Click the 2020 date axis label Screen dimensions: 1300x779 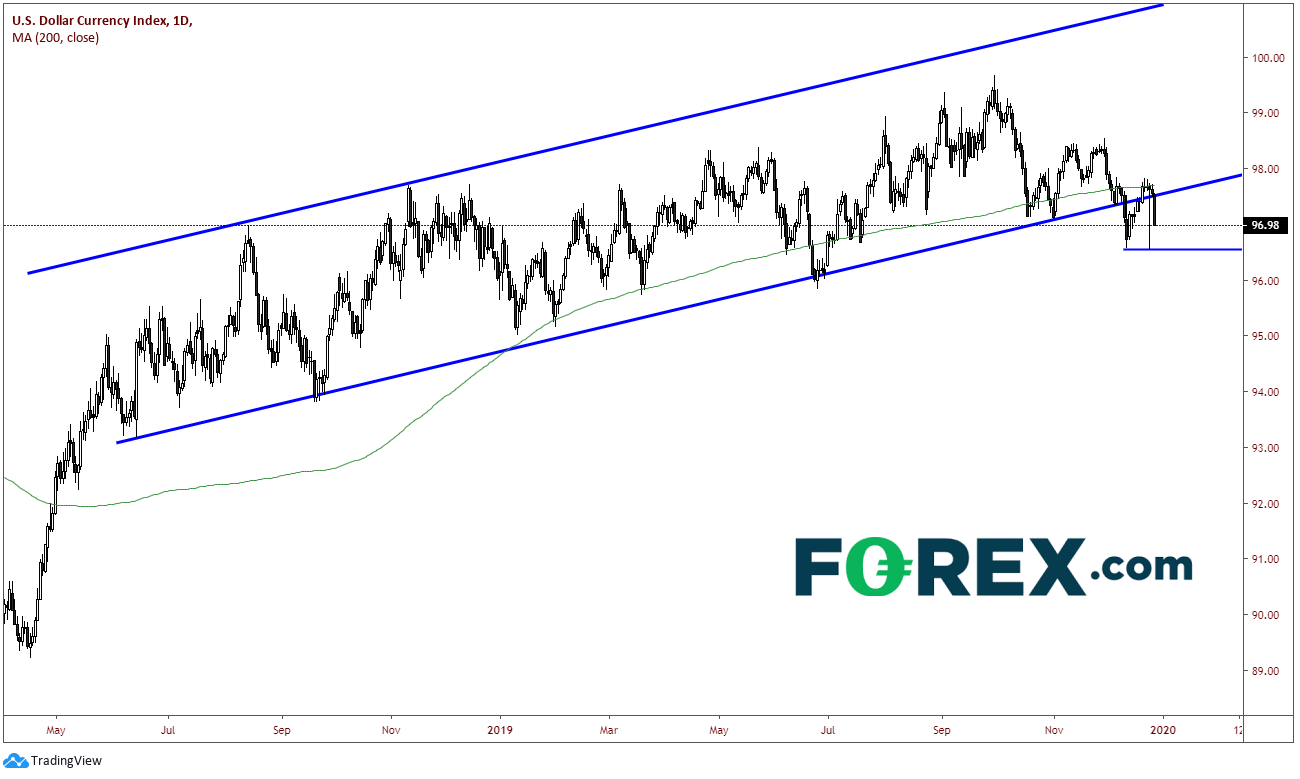pos(1161,730)
